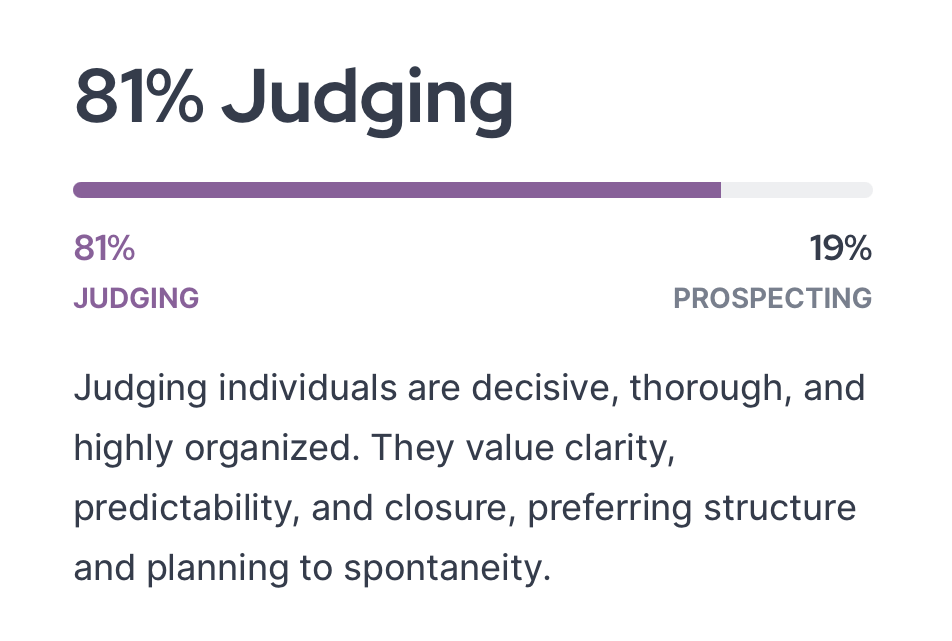Click the word "thorough" in the description
The height and width of the screenshot is (641, 952).
point(702,388)
